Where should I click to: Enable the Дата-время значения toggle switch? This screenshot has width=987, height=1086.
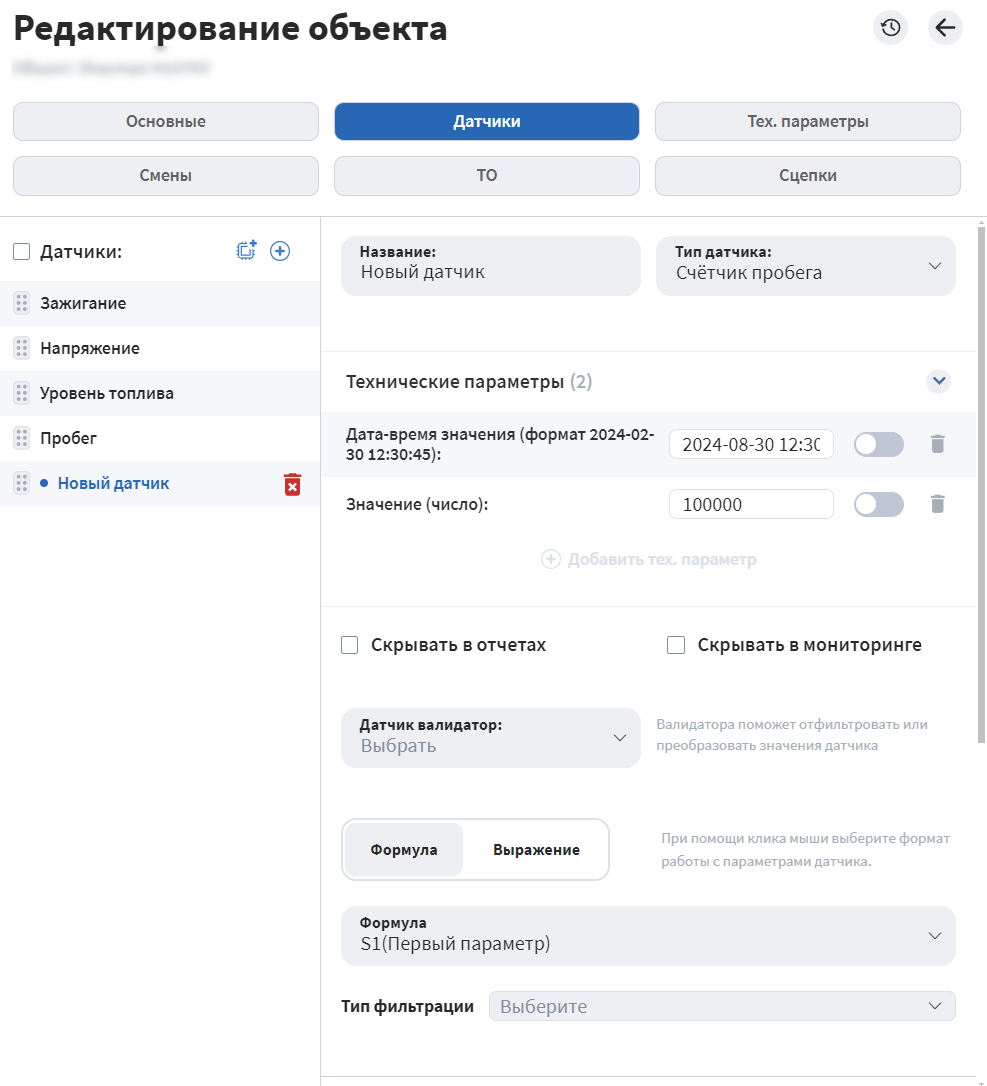click(x=878, y=444)
